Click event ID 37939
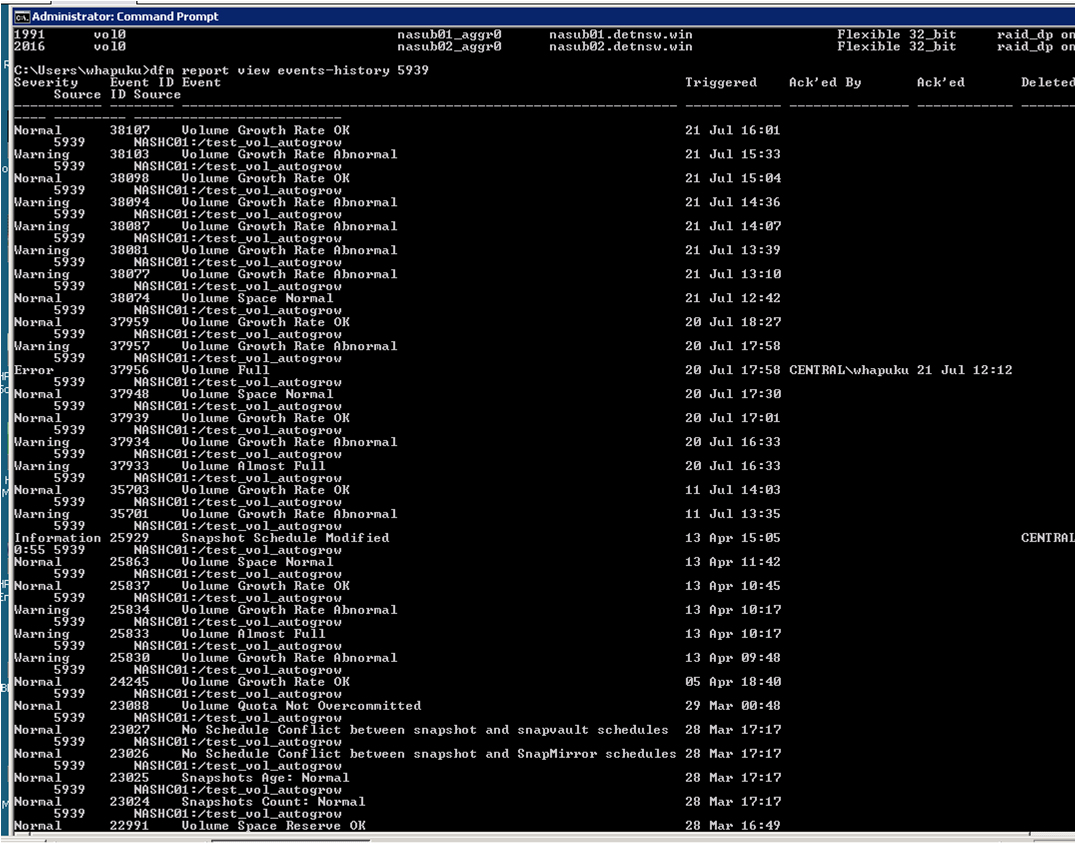 click(x=130, y=418)
